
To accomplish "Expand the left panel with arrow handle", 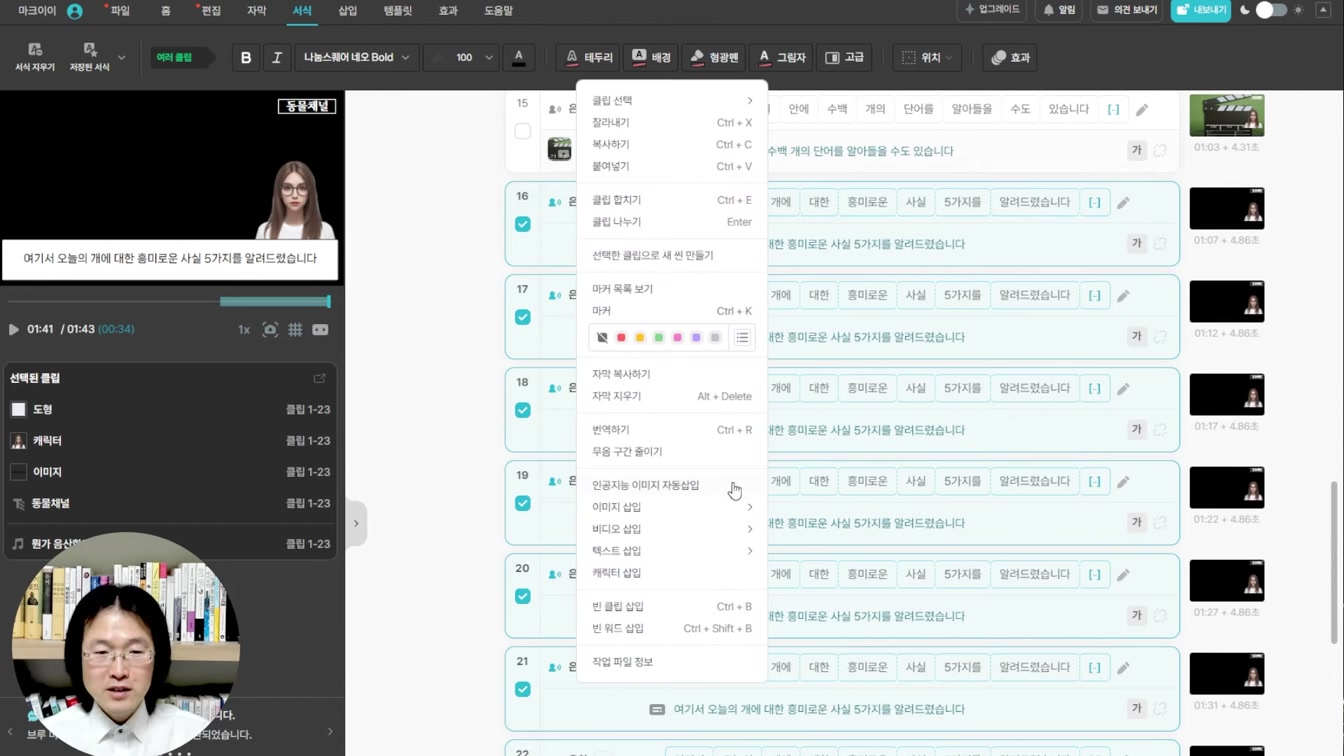I will [x=356, y=523].
